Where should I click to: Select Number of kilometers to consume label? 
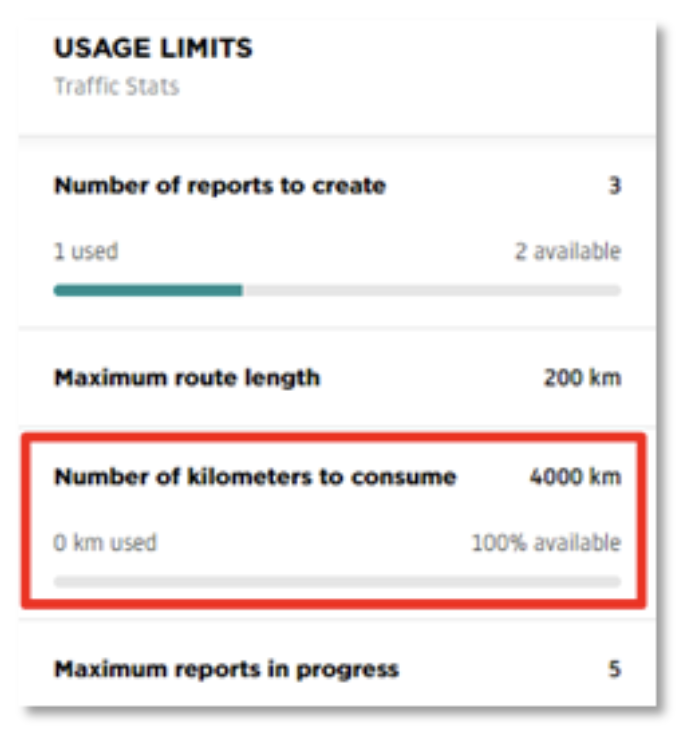255,477
